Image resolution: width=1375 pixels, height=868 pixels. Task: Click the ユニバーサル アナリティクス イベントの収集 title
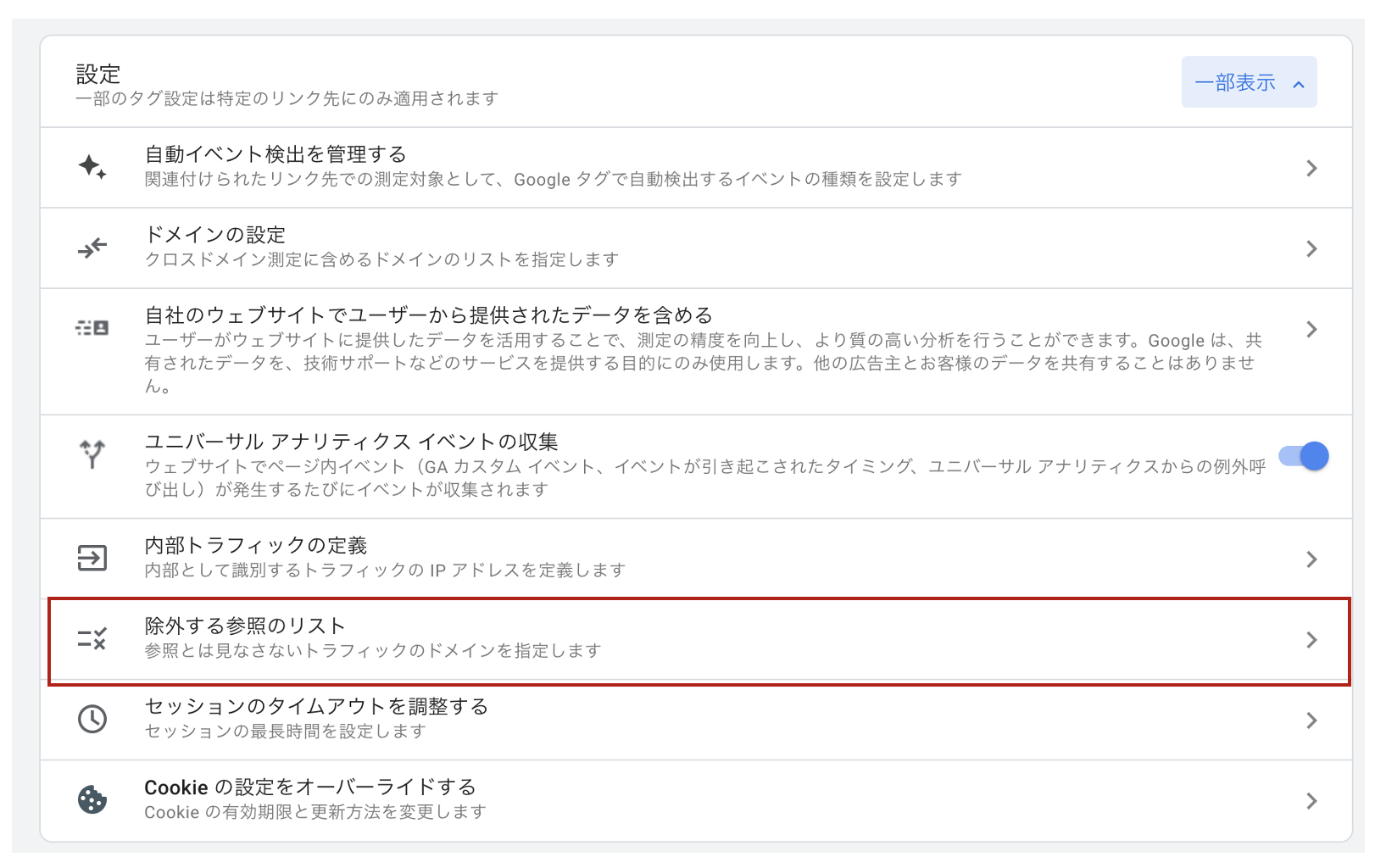pyautogui.click(x=351, y=442)
